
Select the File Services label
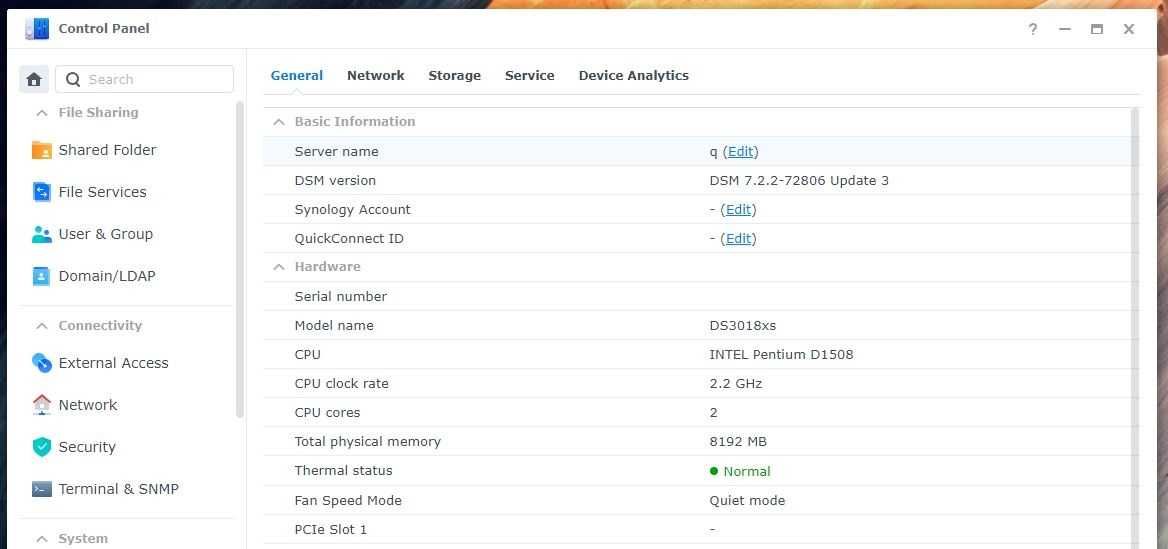coord(102,192)
